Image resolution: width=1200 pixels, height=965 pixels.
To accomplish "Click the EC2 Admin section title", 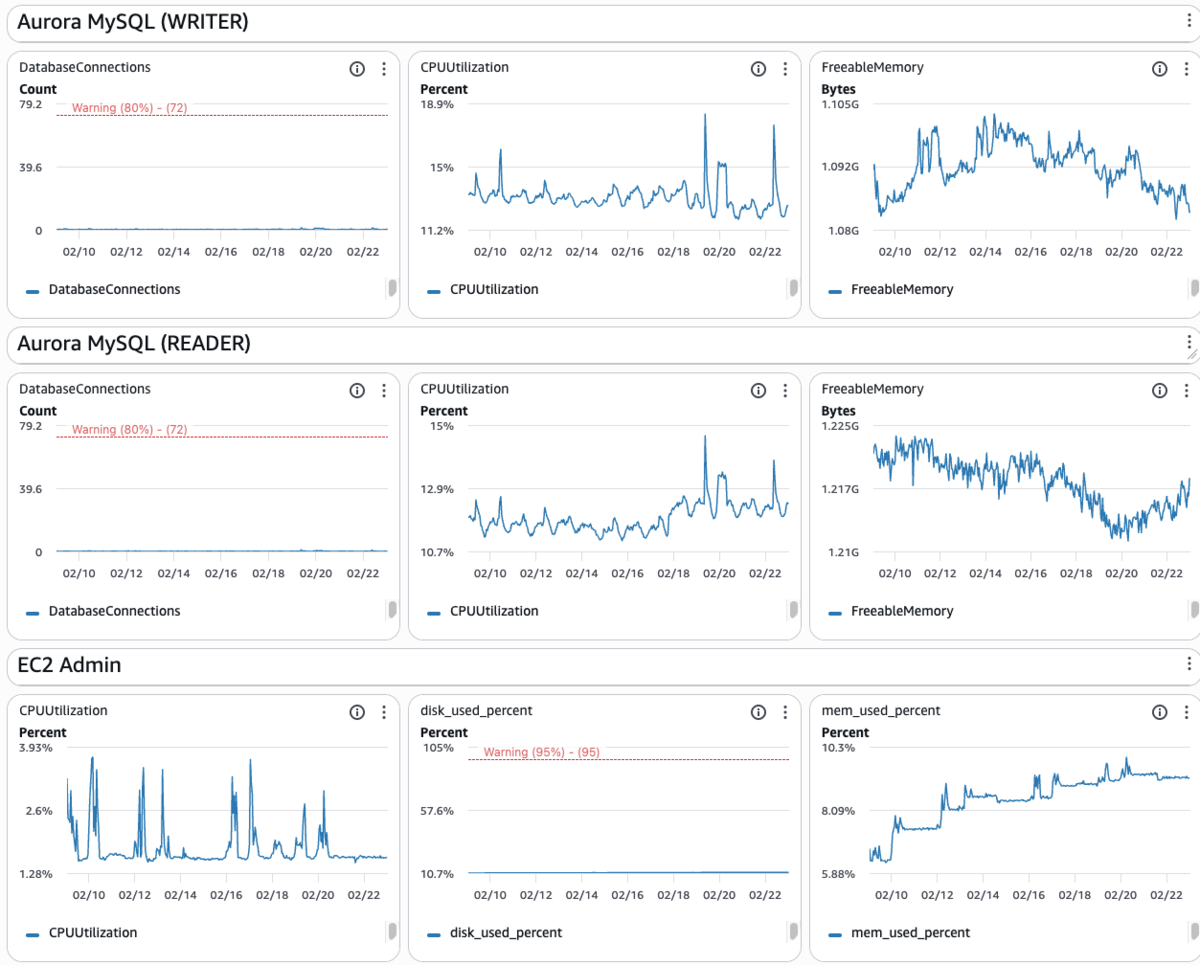I will coord(70,665).
